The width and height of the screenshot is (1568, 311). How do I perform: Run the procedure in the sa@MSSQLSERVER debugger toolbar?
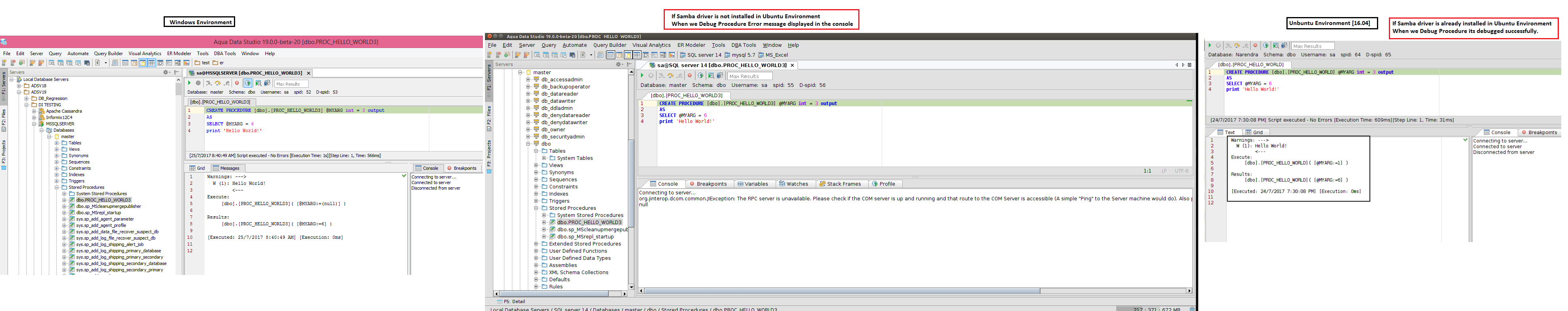click(x=189, y=83)
